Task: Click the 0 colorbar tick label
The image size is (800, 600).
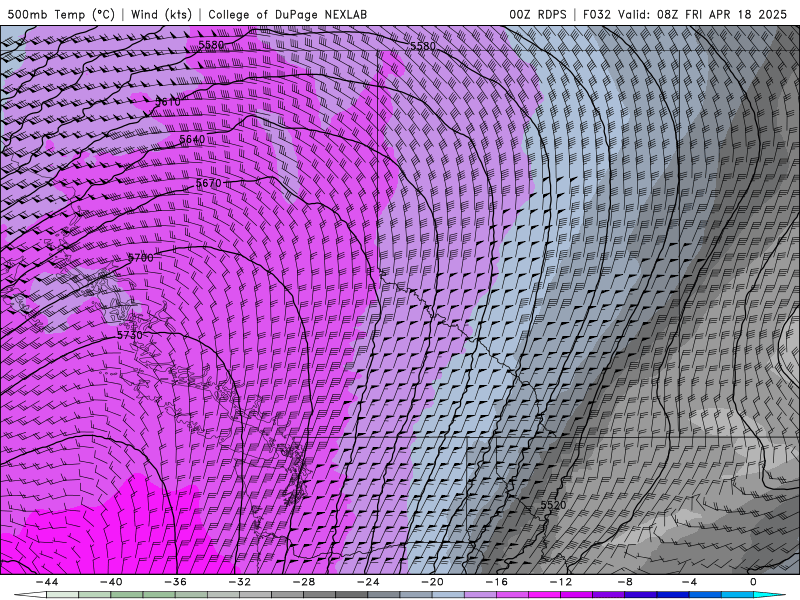Action: point(754,582)
